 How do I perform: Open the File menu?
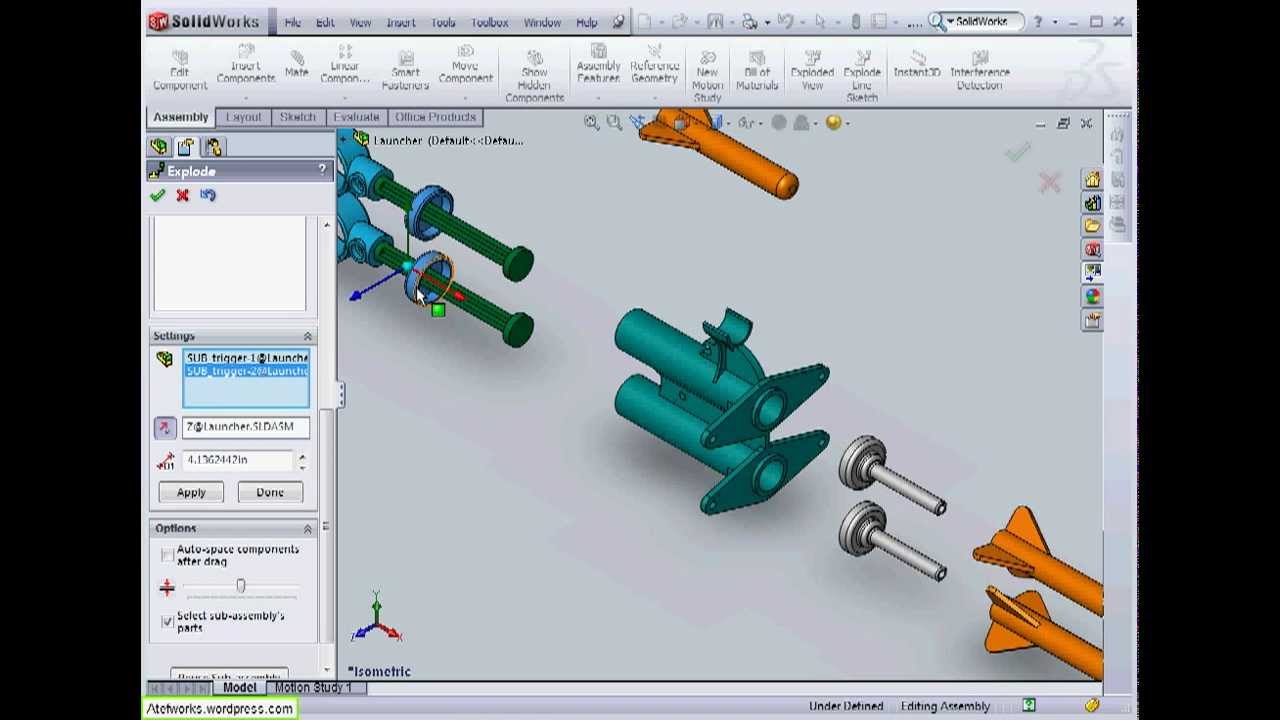(292, 22)
